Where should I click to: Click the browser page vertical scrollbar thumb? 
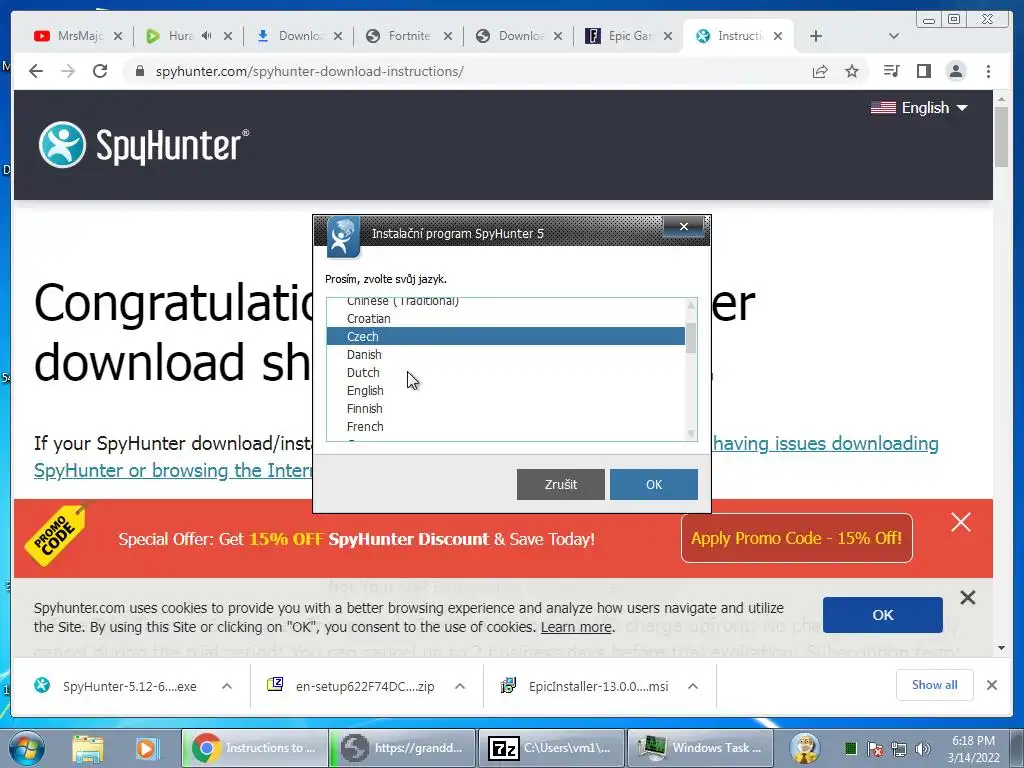click(1001, 136)
